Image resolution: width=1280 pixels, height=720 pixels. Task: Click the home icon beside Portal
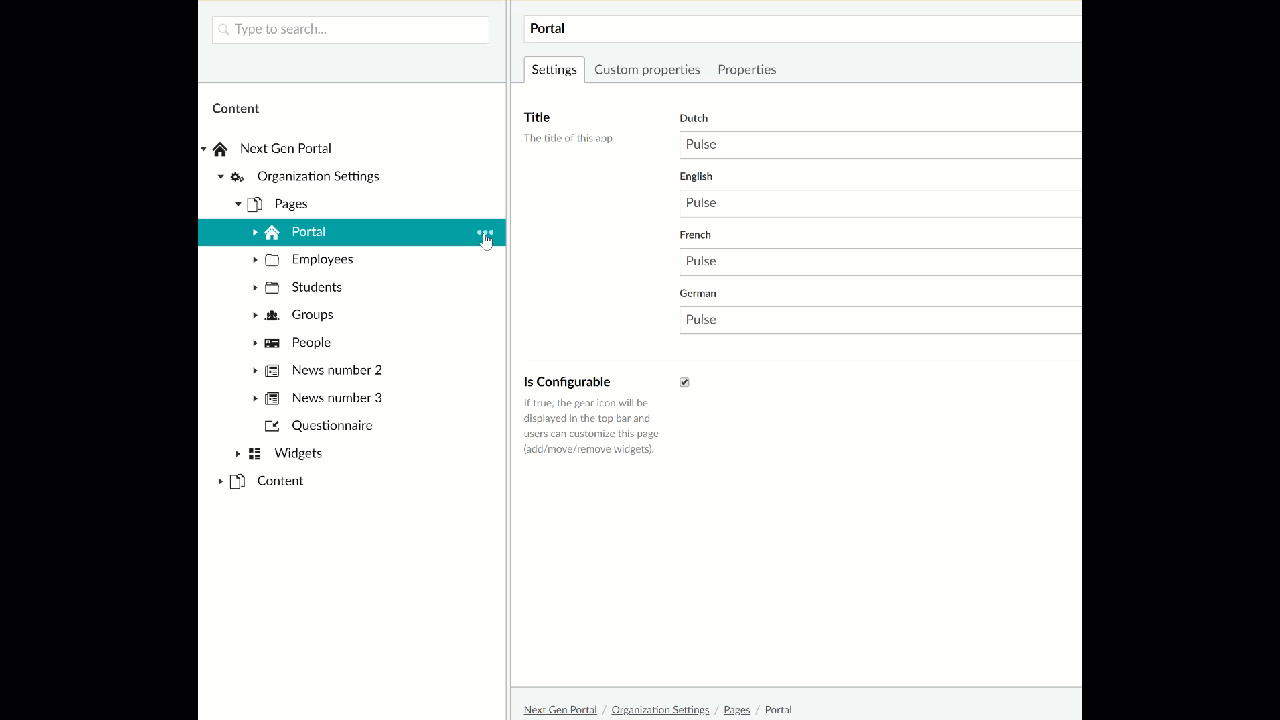coord(272,232)
